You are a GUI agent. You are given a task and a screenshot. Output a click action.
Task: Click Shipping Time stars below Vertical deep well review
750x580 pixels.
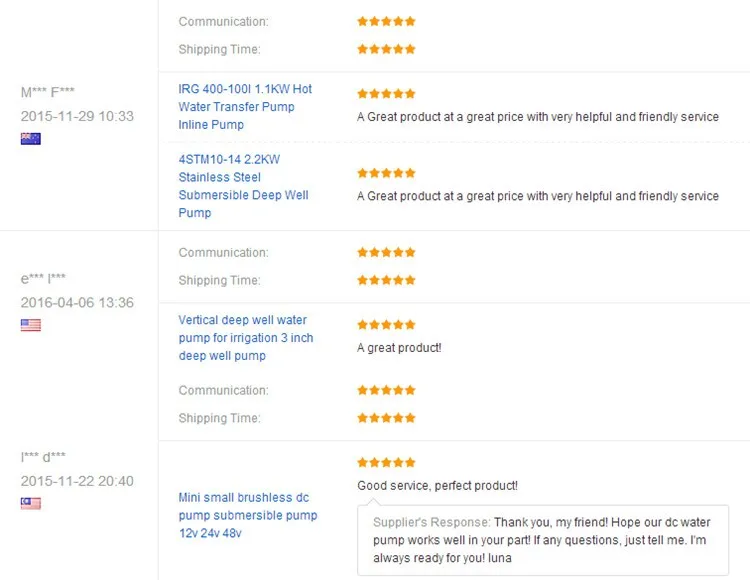(x=386, y=418)
